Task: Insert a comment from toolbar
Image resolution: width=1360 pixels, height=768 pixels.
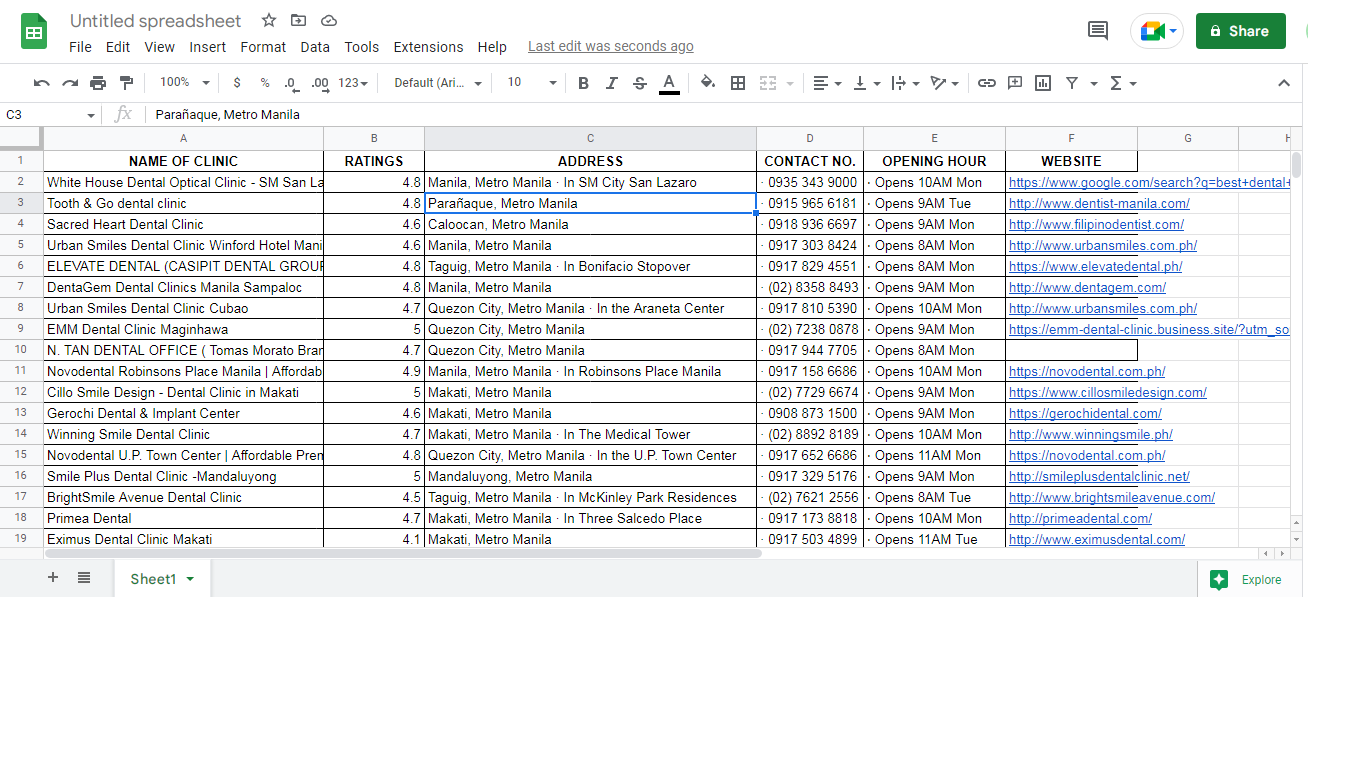Action: click(1015, 83)
